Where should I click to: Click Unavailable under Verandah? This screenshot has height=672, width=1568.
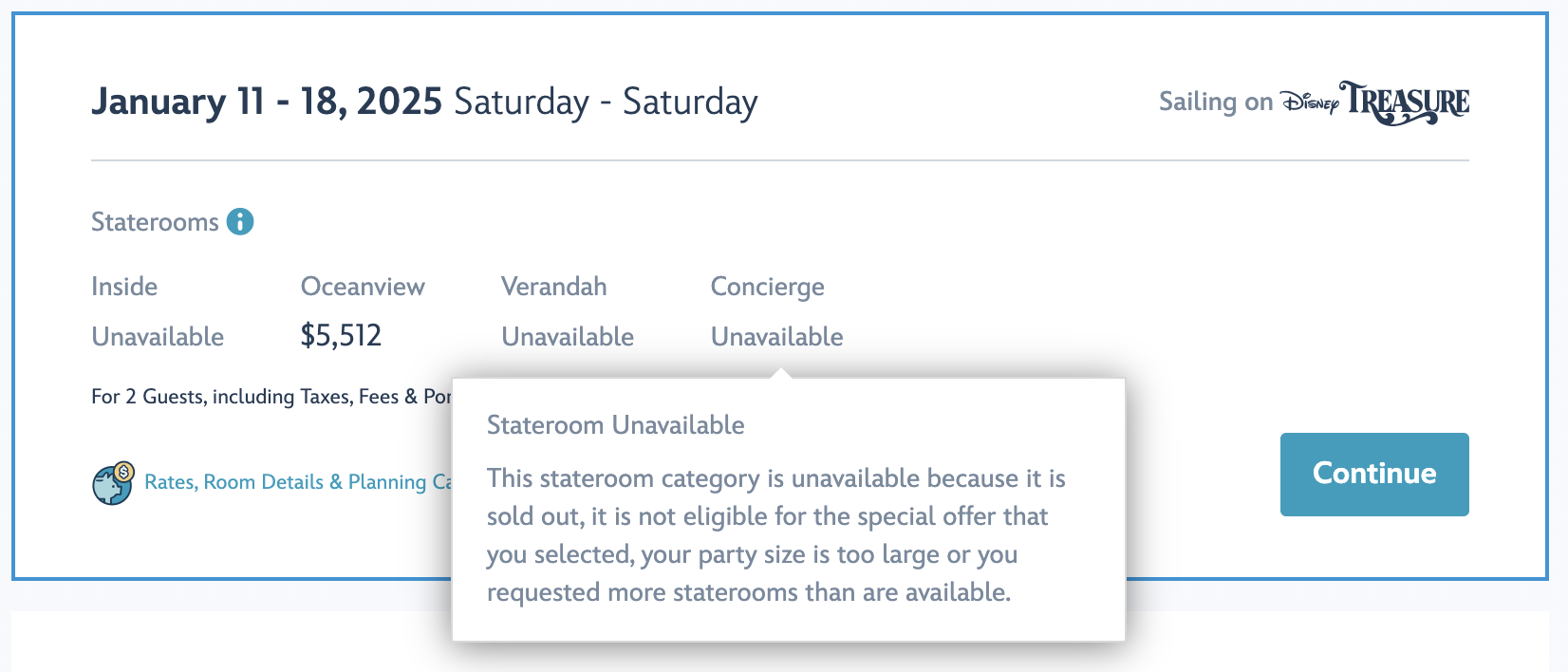[x=568, y=337]
